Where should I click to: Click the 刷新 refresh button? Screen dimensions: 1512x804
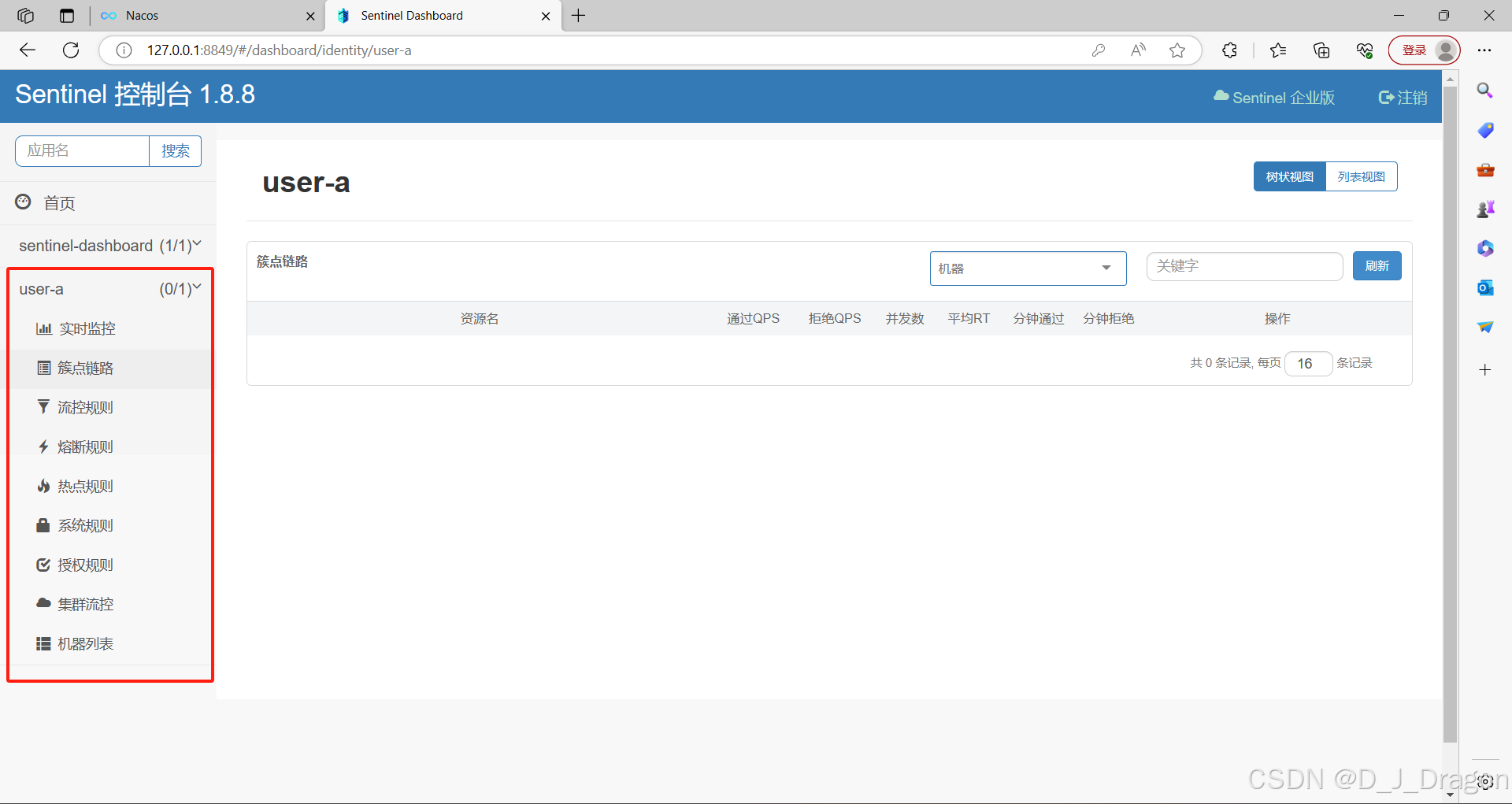1377,266
